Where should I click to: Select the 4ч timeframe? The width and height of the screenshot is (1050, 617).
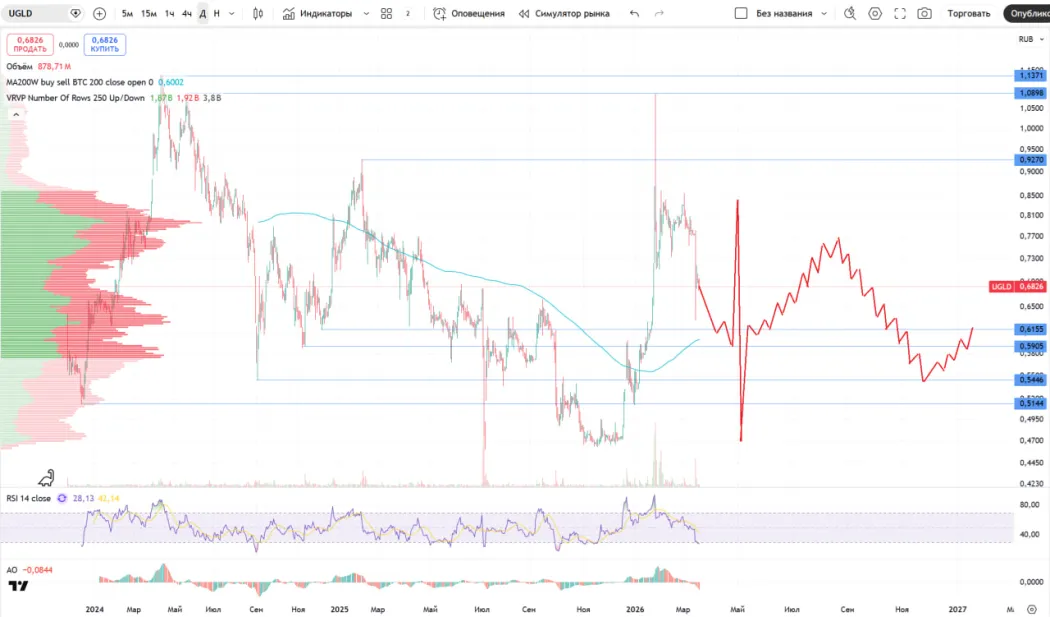click(186, 14)
